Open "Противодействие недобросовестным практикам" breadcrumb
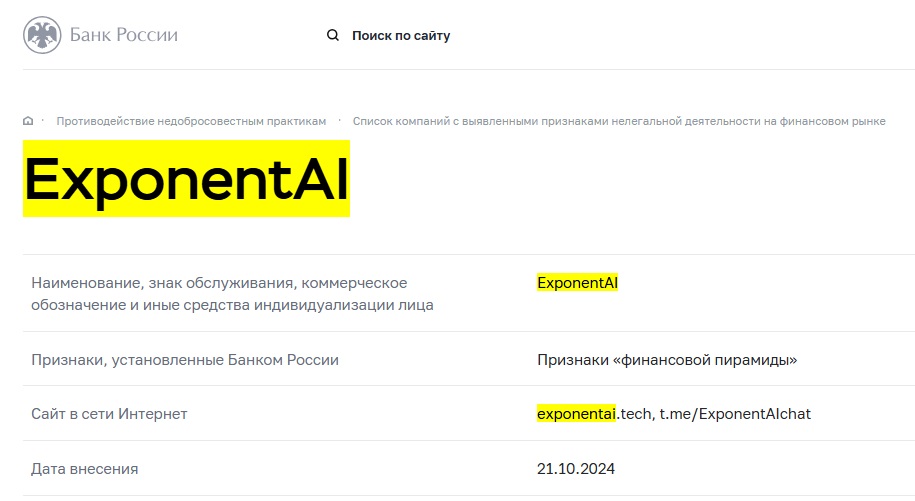The width and height of the screenshot is (915, 501). coord(191,121)
